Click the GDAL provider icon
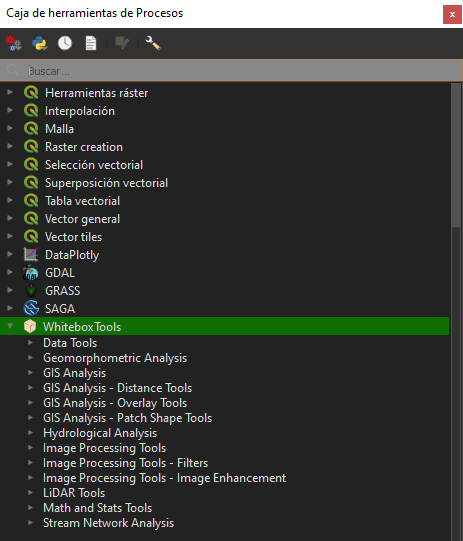 31,273
